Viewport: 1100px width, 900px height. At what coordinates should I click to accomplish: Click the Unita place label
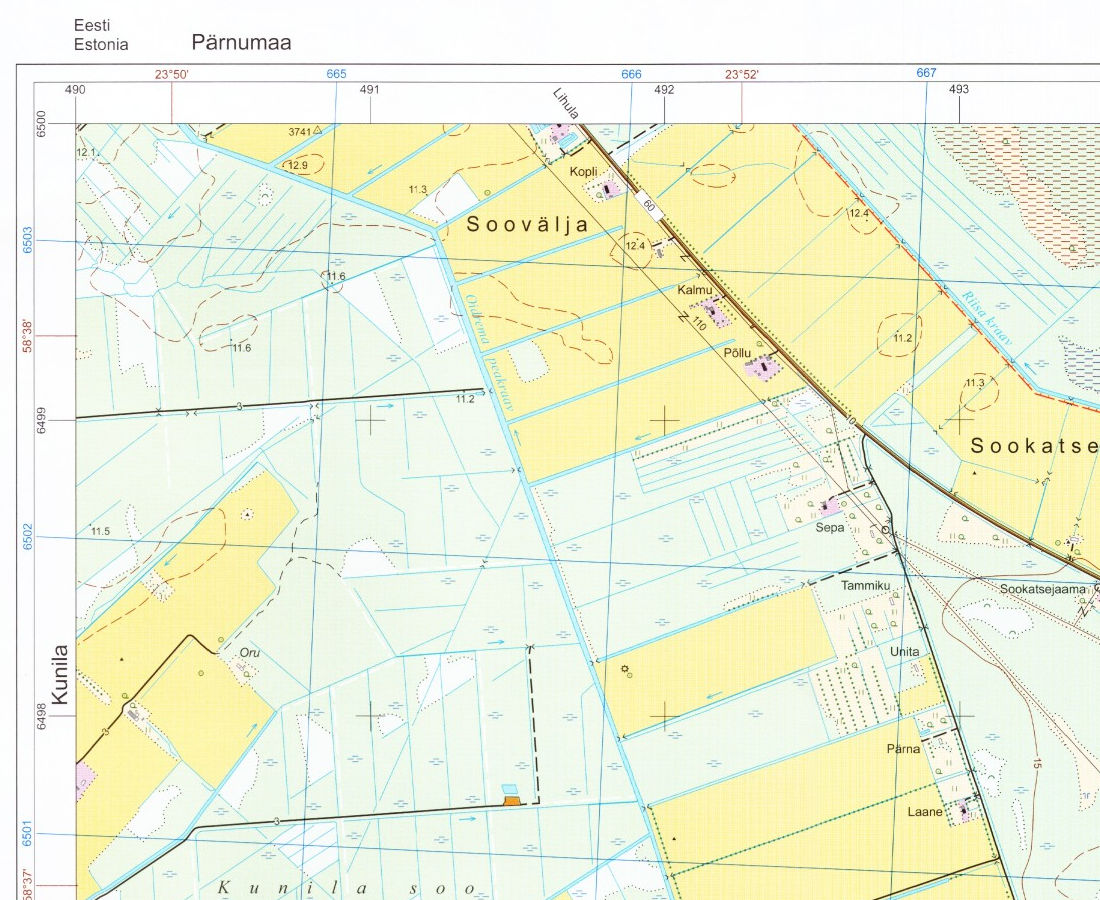[x=904, y=652]
